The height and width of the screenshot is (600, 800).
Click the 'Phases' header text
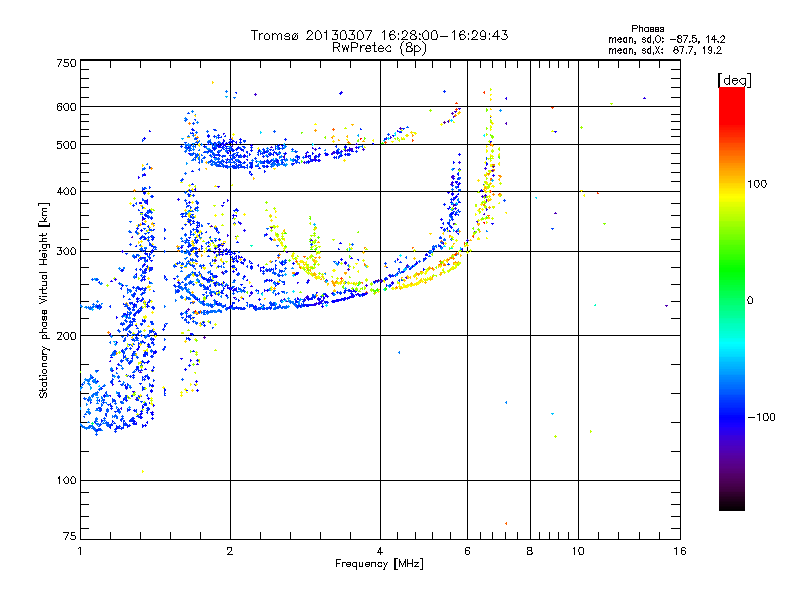pyautogui.click(x=647, y=29)
